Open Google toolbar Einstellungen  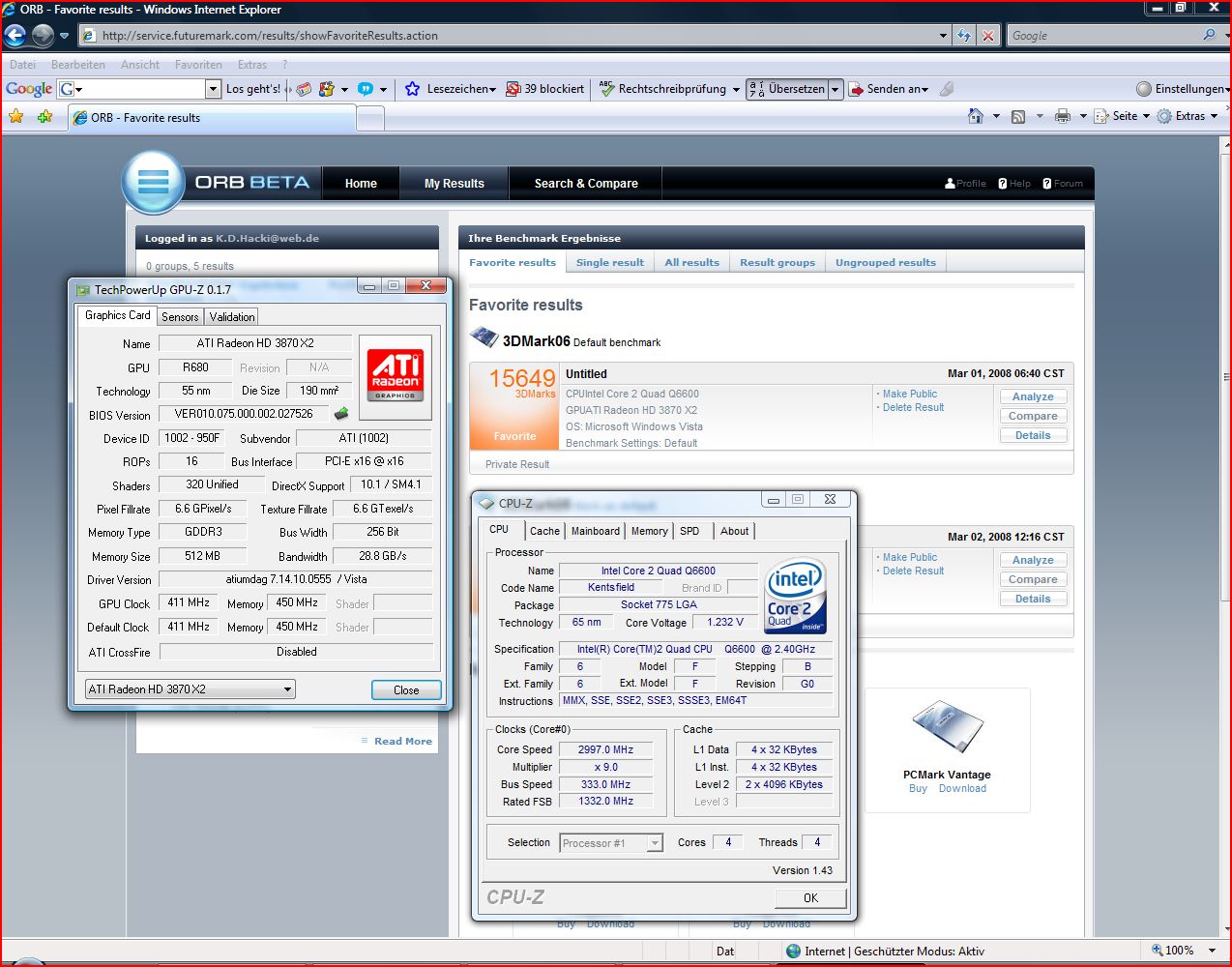click(x=1183, y=89)
